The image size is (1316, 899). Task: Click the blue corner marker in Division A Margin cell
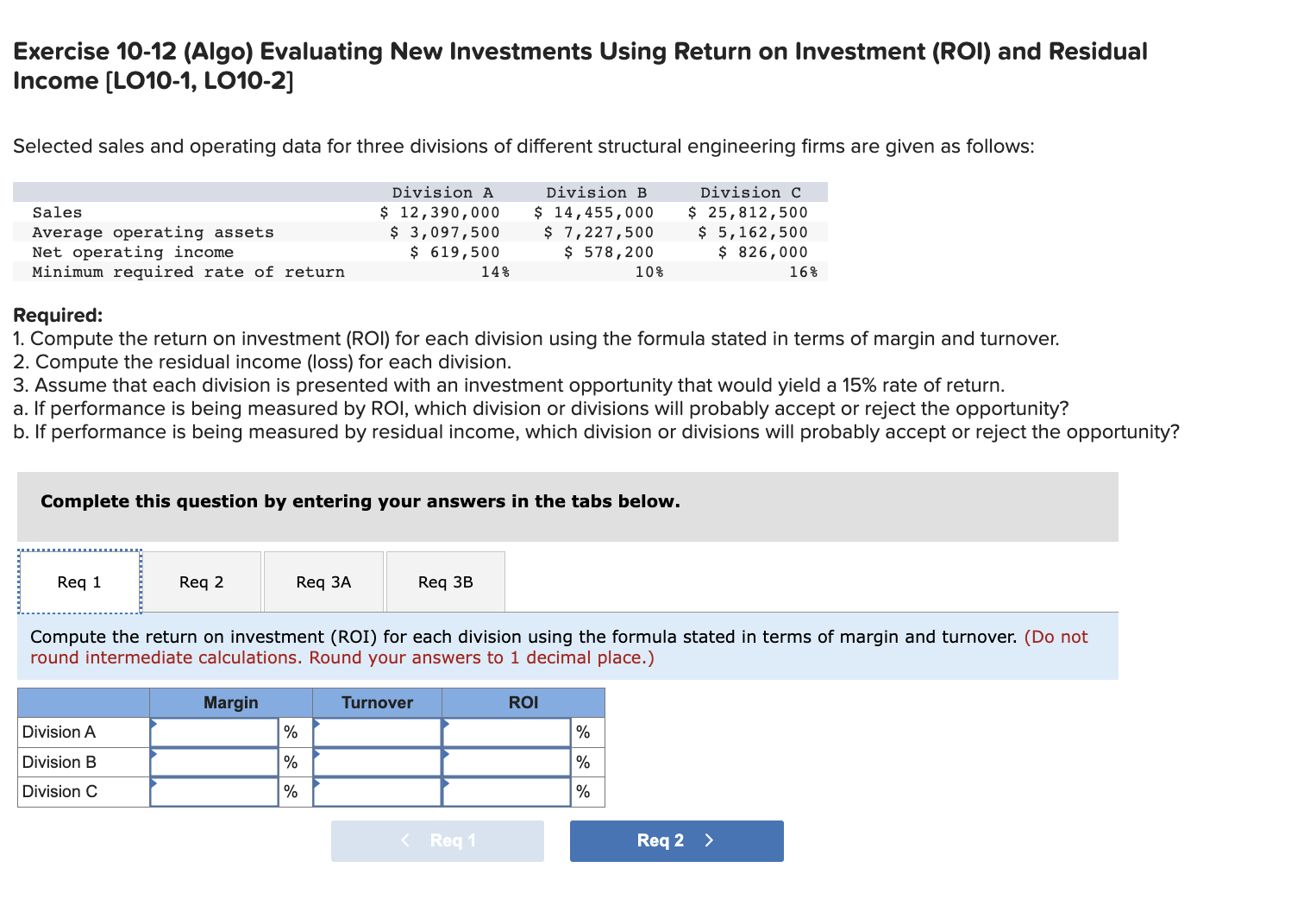click(x=154, y=724)
